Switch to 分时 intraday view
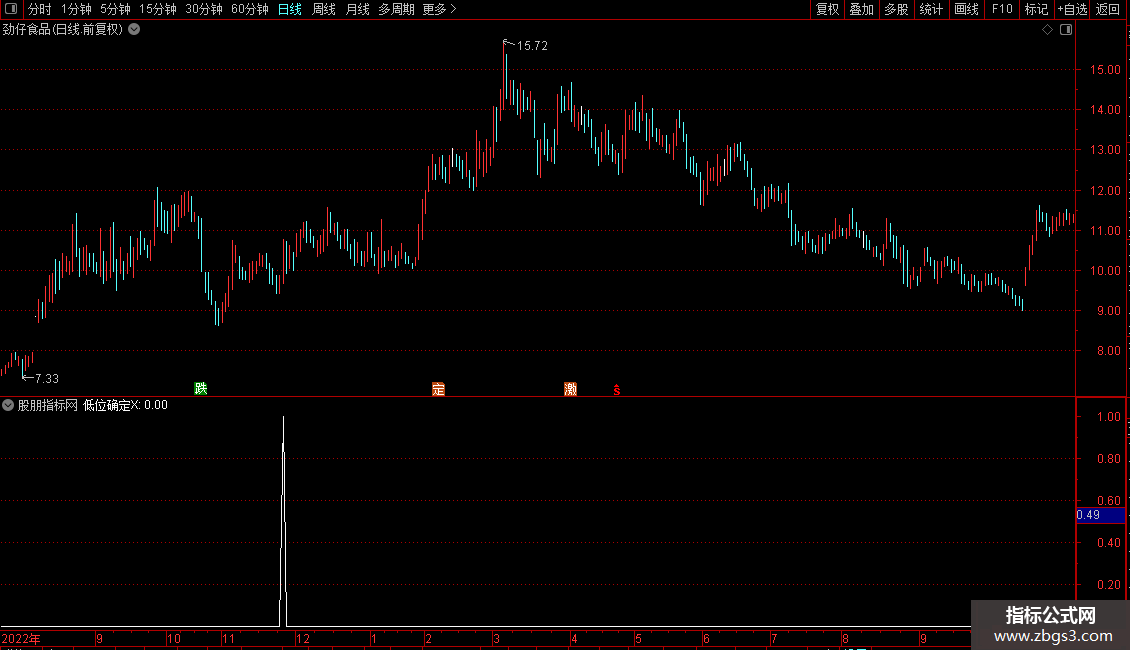 point(40,9)
